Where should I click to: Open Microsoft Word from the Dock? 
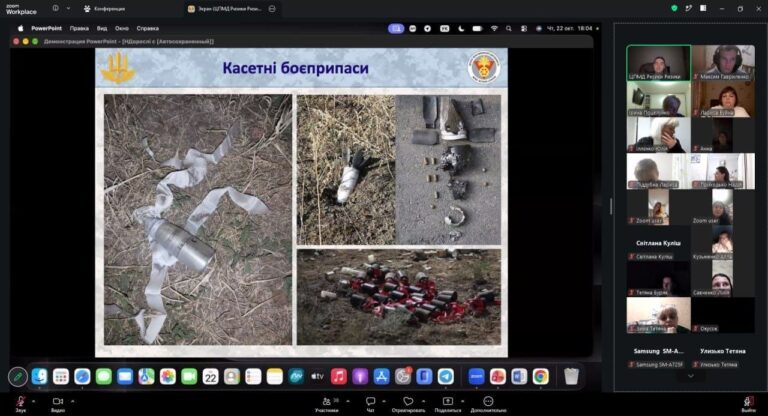coord(519,376)
